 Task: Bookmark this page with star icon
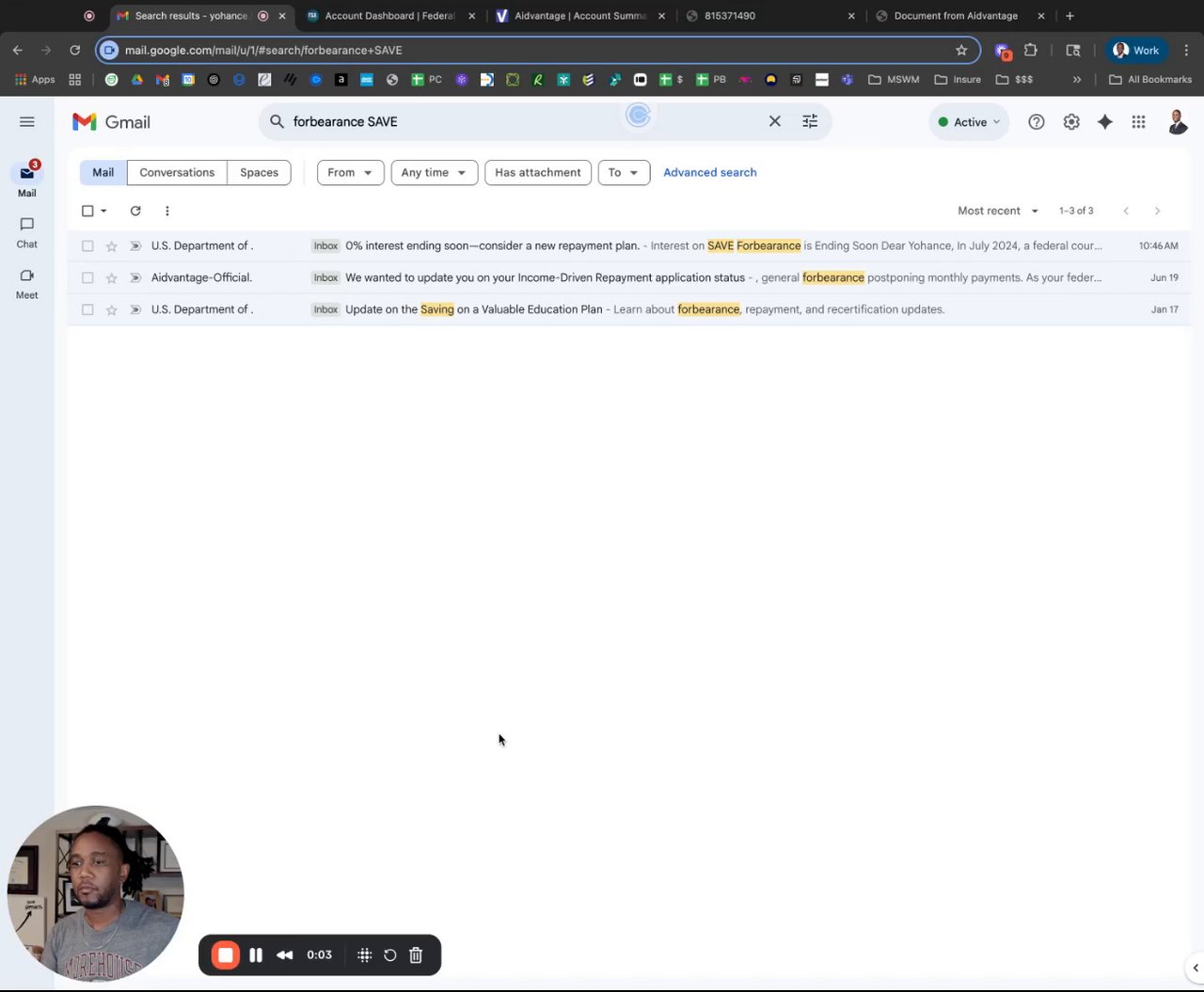click(961, 50)
